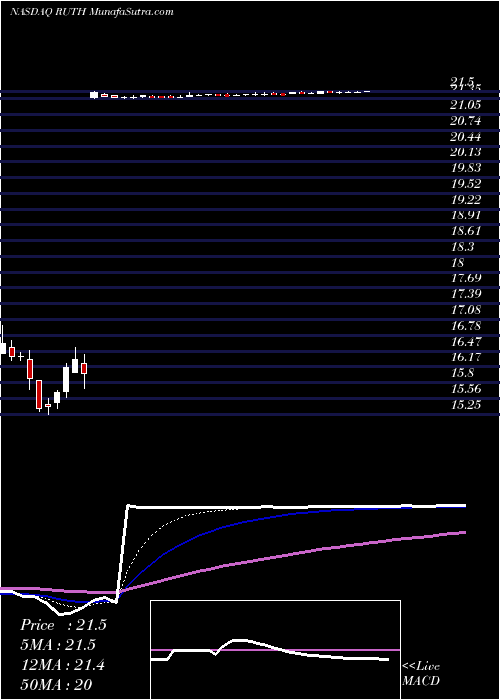Click the 17.39 price axis label
The image size is (500, 700).
tap(466, 294)
